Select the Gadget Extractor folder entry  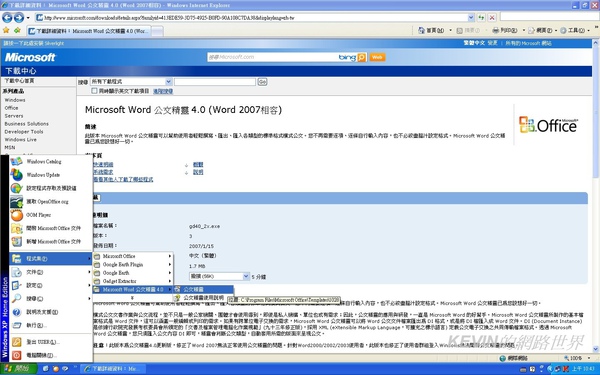click(133, 281)
